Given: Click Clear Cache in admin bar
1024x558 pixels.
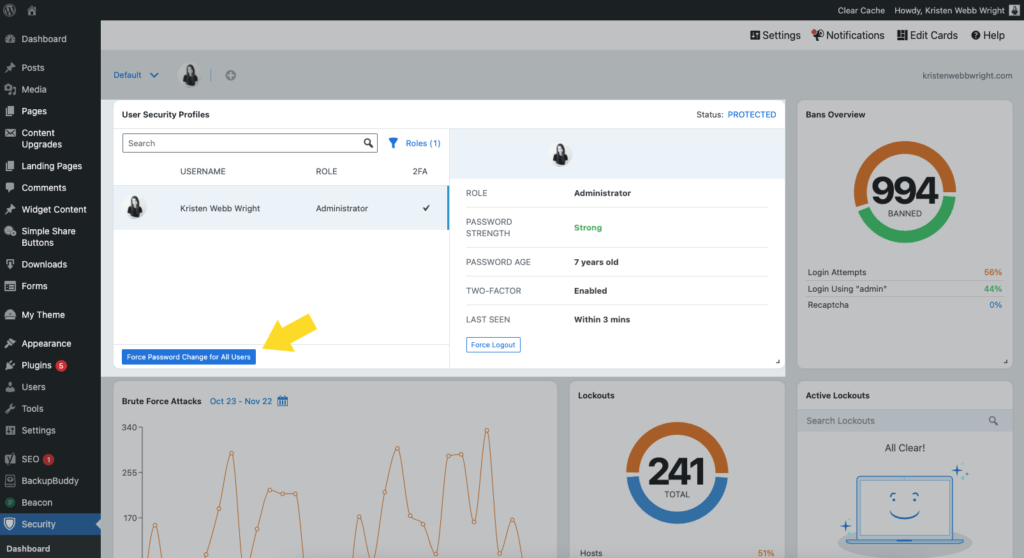Looking at the screenshot, I should point(861,10).
